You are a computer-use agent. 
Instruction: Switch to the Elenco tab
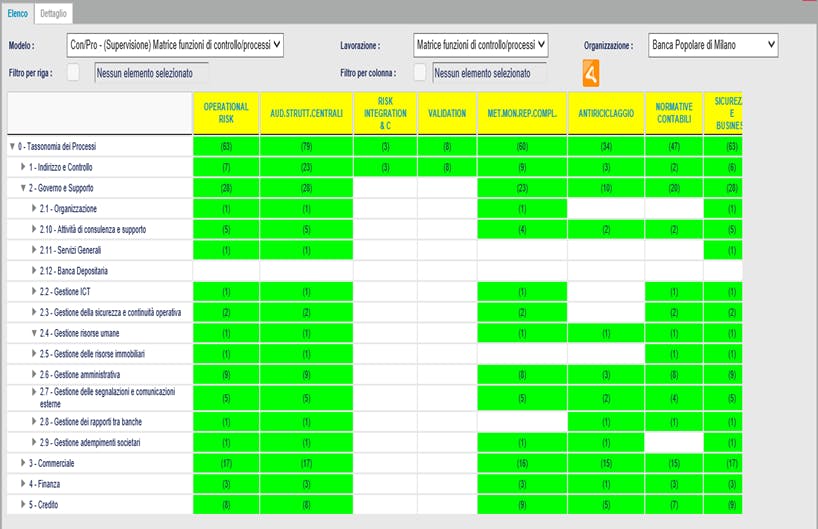tap(17, 14)
